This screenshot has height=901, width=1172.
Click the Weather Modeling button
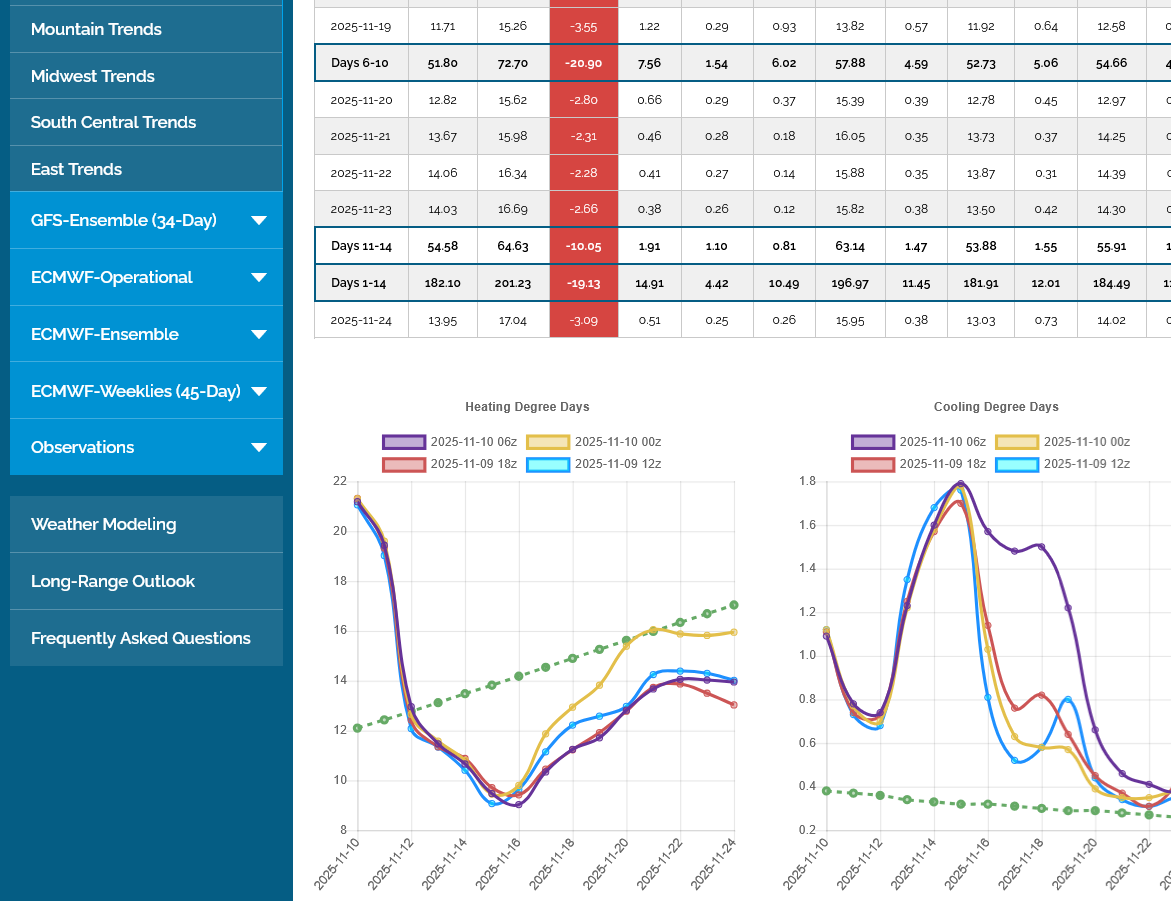(103, 524)
